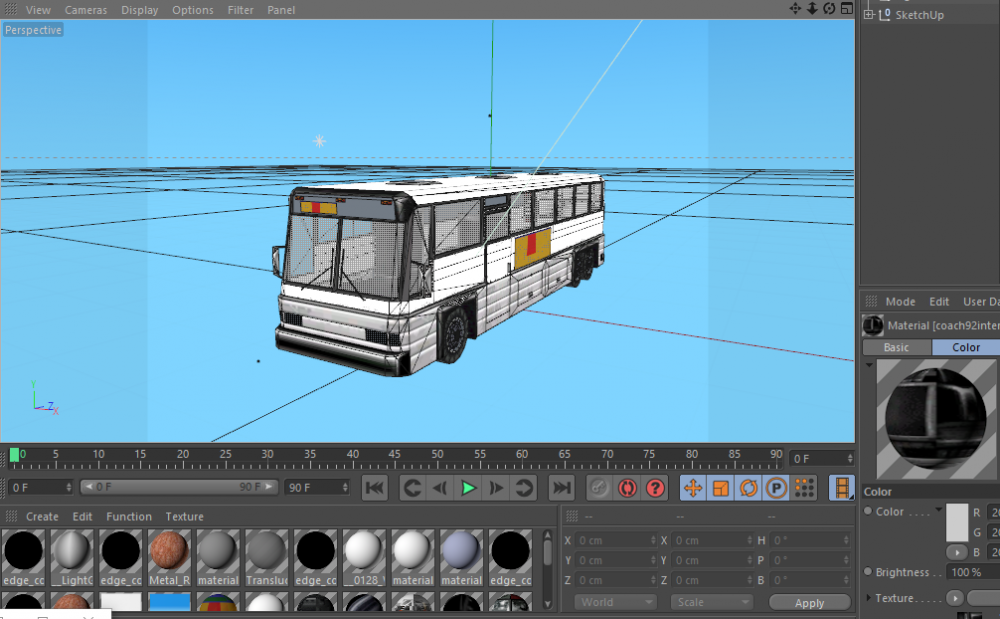
Task: Expand the Texture property in the Color channel
Action: pyautogui.click(x=868, y=596)
